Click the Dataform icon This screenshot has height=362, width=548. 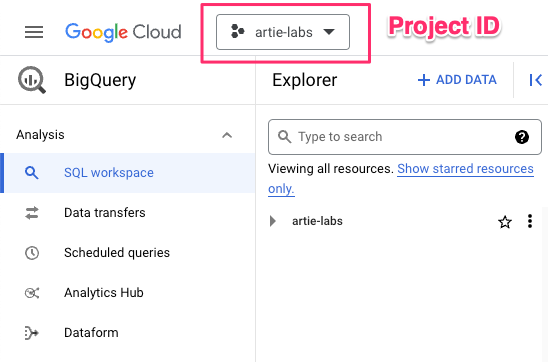pyautogui.click(x=31, y=333)
